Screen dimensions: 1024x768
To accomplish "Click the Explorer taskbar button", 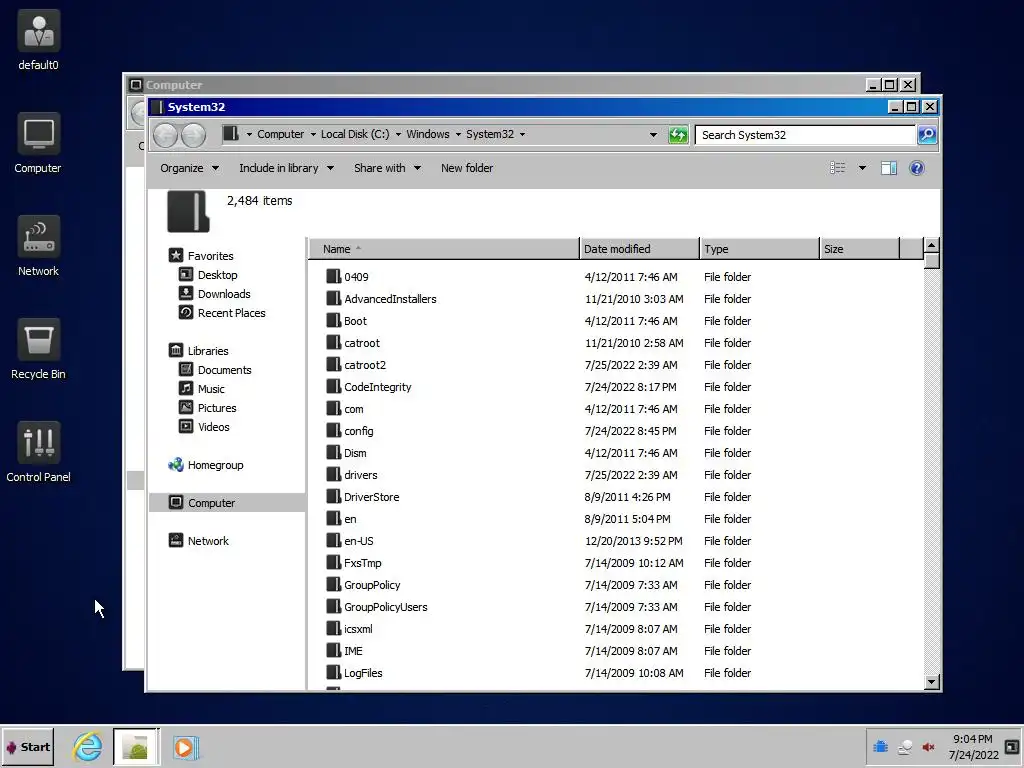I will [x=136, y=747].
